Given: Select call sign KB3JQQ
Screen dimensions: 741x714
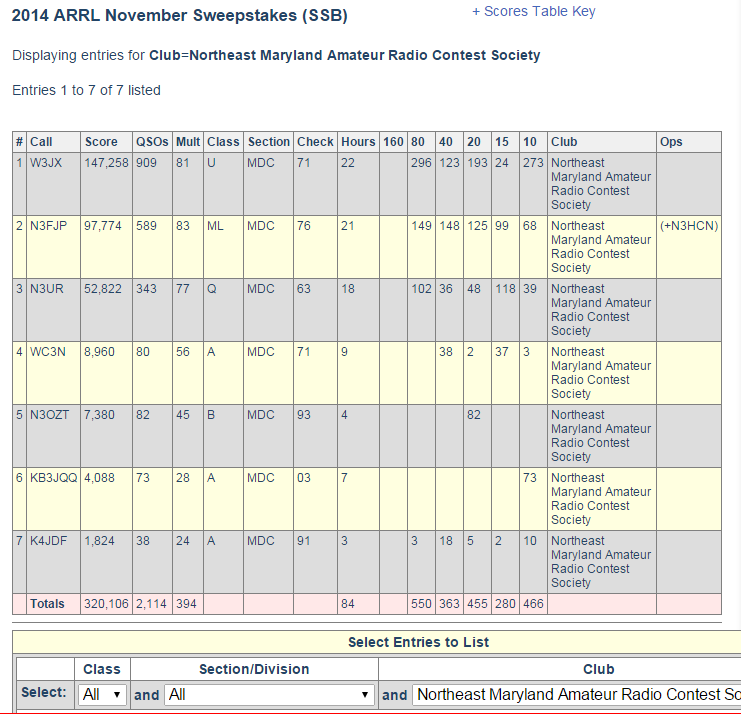Looking at the screenshot, I should pos(53,478).
